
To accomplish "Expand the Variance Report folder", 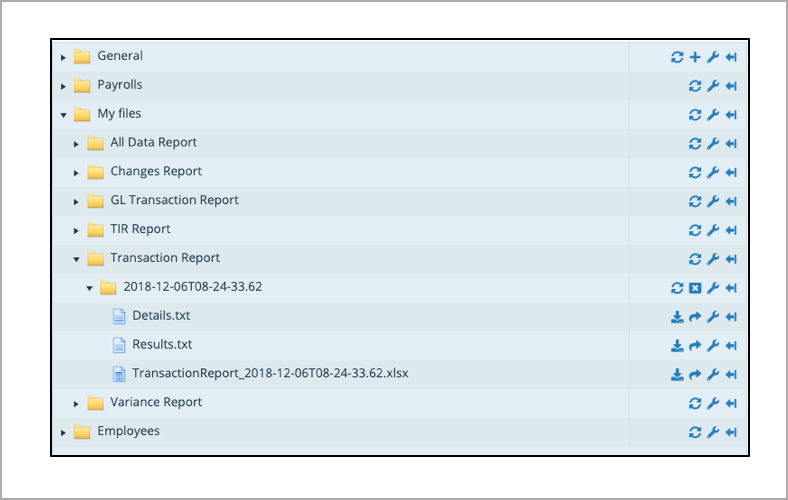I will 76,404.
